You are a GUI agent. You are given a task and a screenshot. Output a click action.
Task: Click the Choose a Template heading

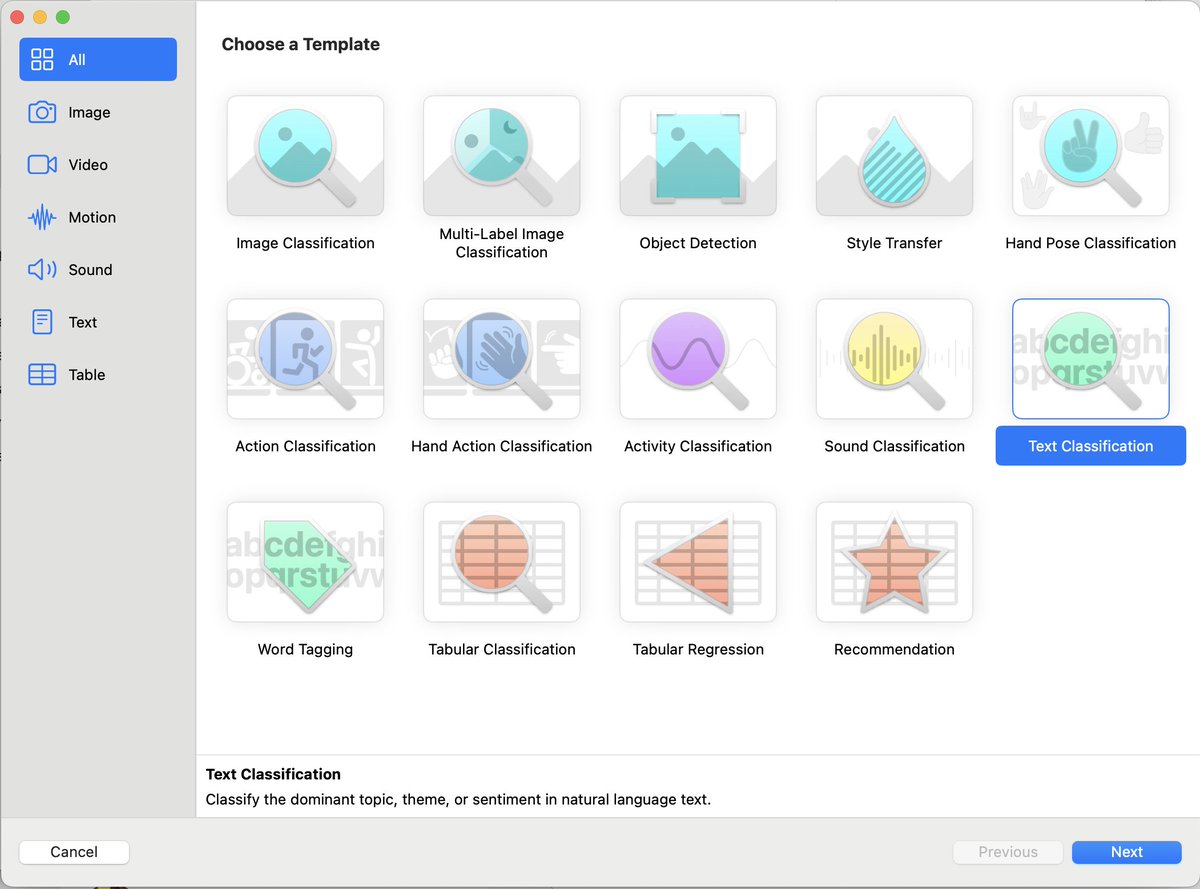300,44
